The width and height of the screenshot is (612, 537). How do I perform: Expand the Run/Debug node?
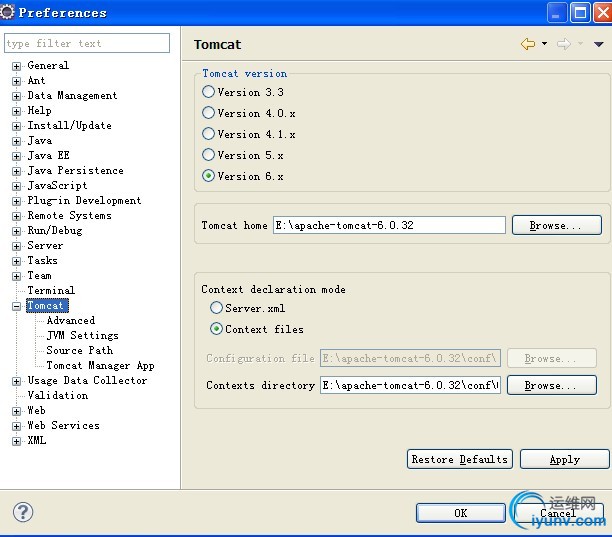pyautogui.click(x=16, y=231)
